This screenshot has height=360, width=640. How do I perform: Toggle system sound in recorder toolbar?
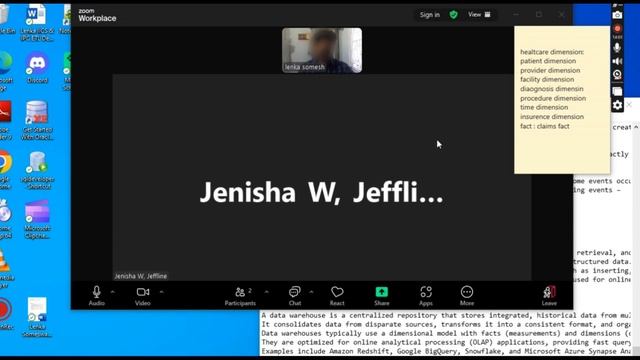point(617,61)
